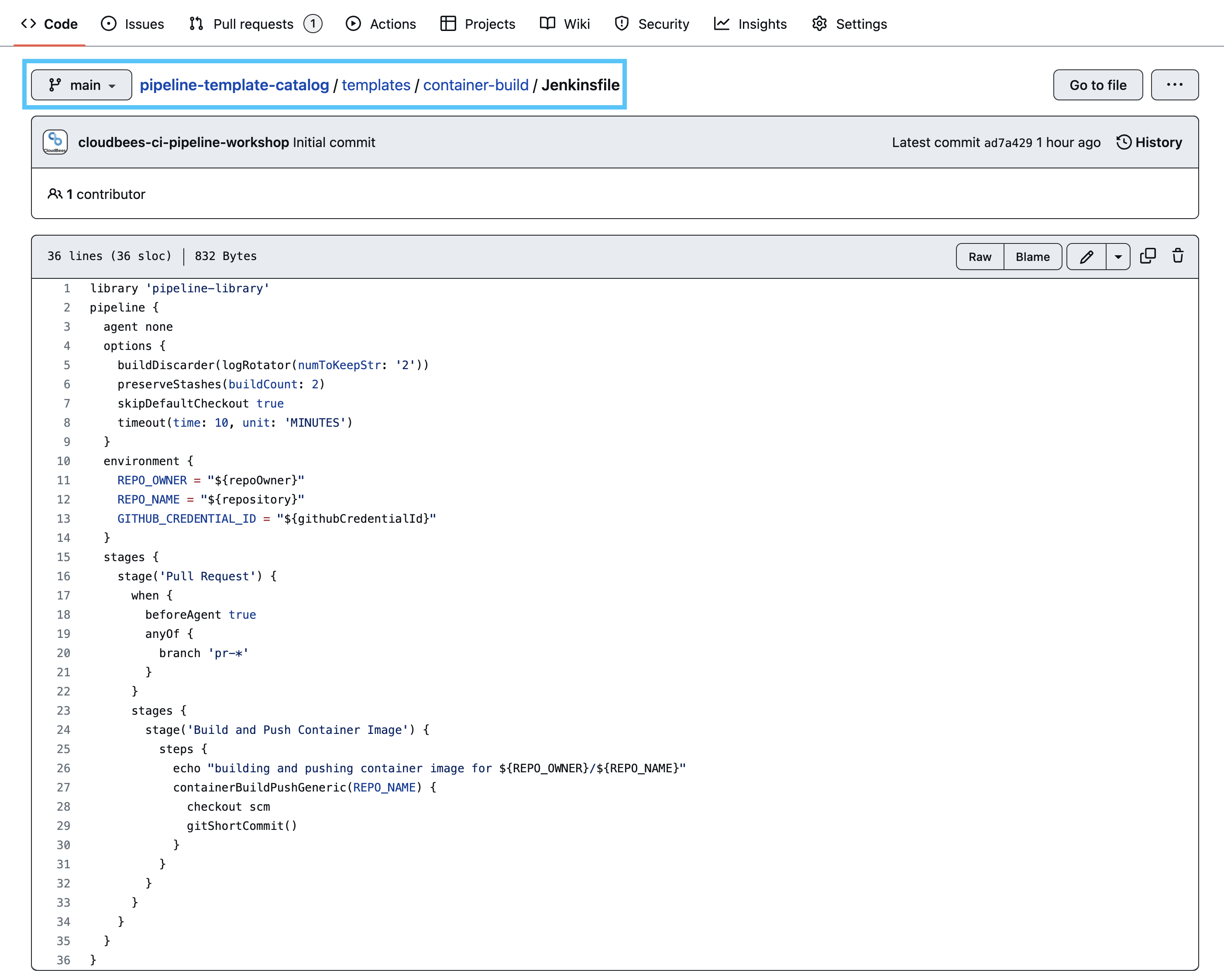Click 'beforeAgent' on line 18
Viewport: 1224px width, 980px height.
(x=183, y=614)
